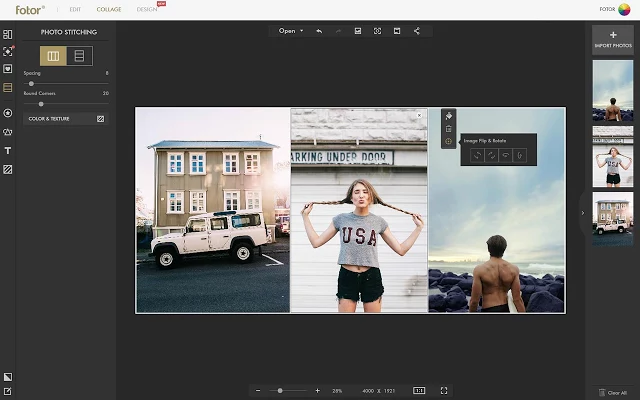Flip image vertically in Flip & Rotate
640x400 pixels.
[520, 155]
